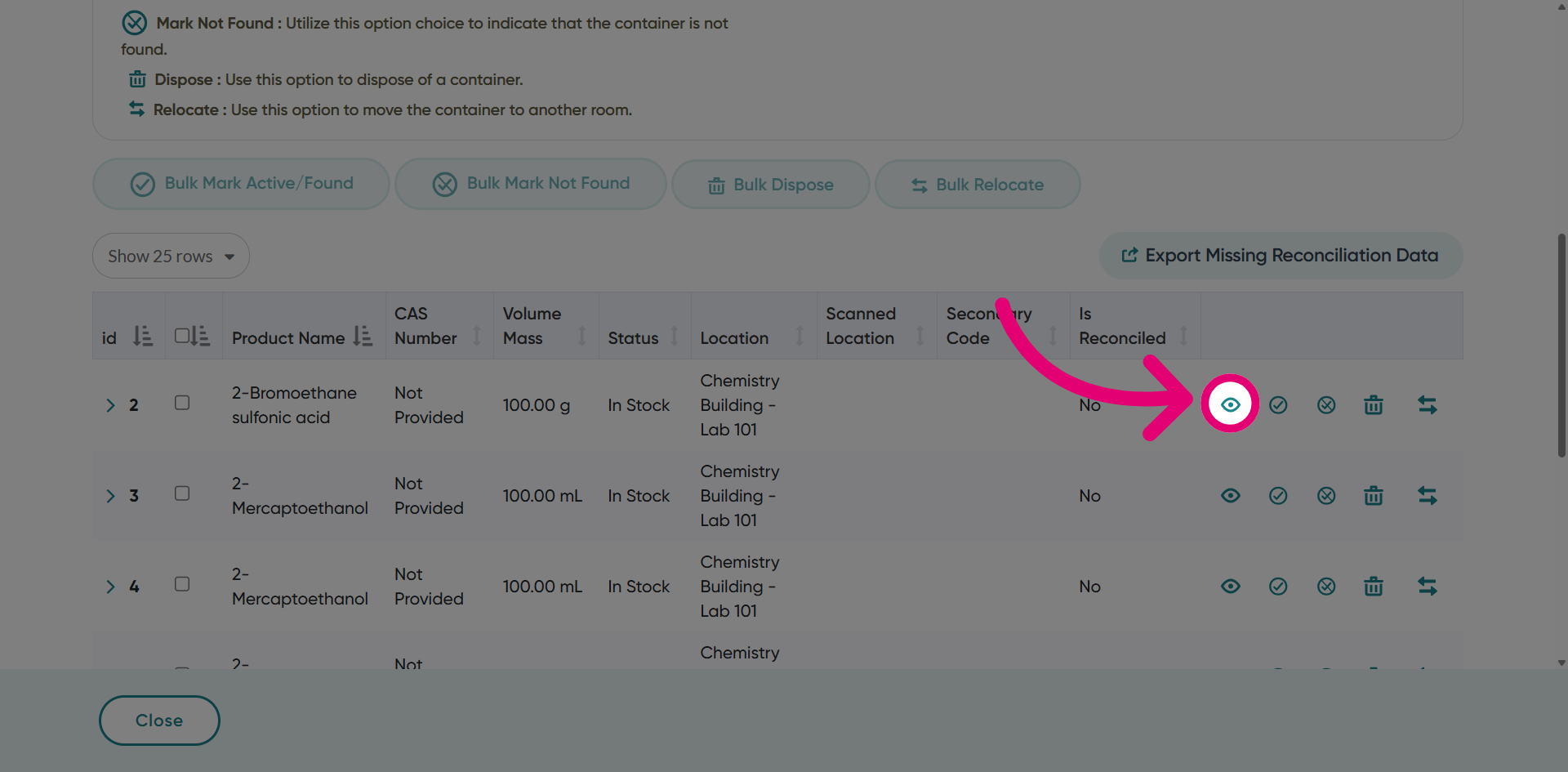Click the scrollbar down arrow
Image resolution: width=1568 pixels, height=772 pixels.
point(1561,663)
